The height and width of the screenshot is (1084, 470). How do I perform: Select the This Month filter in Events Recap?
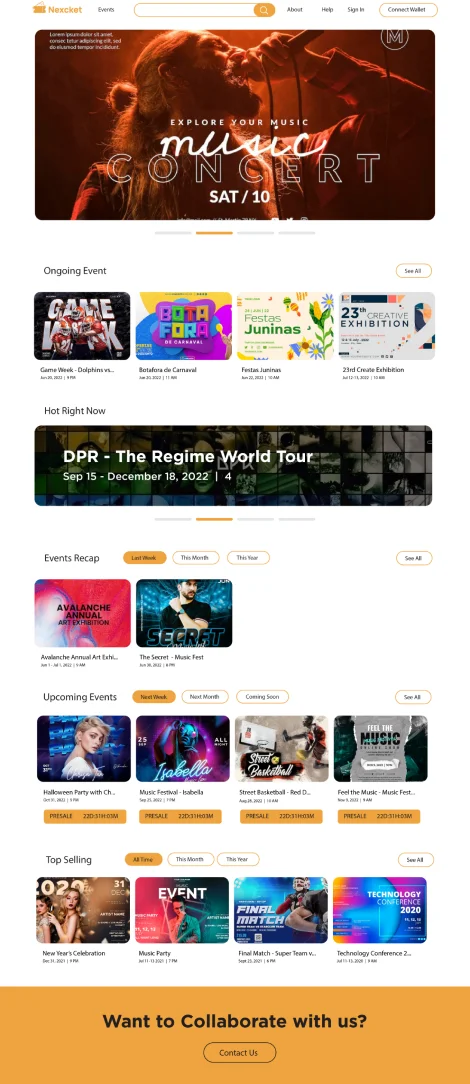(x=195, y=558)
